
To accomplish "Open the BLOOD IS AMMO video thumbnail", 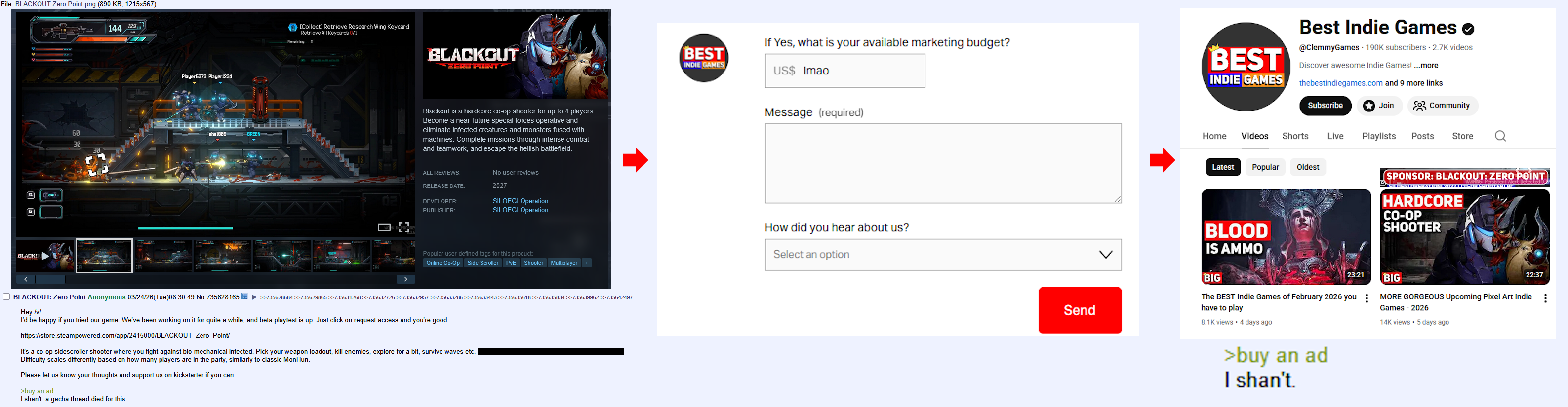I will click(1286, 237).
